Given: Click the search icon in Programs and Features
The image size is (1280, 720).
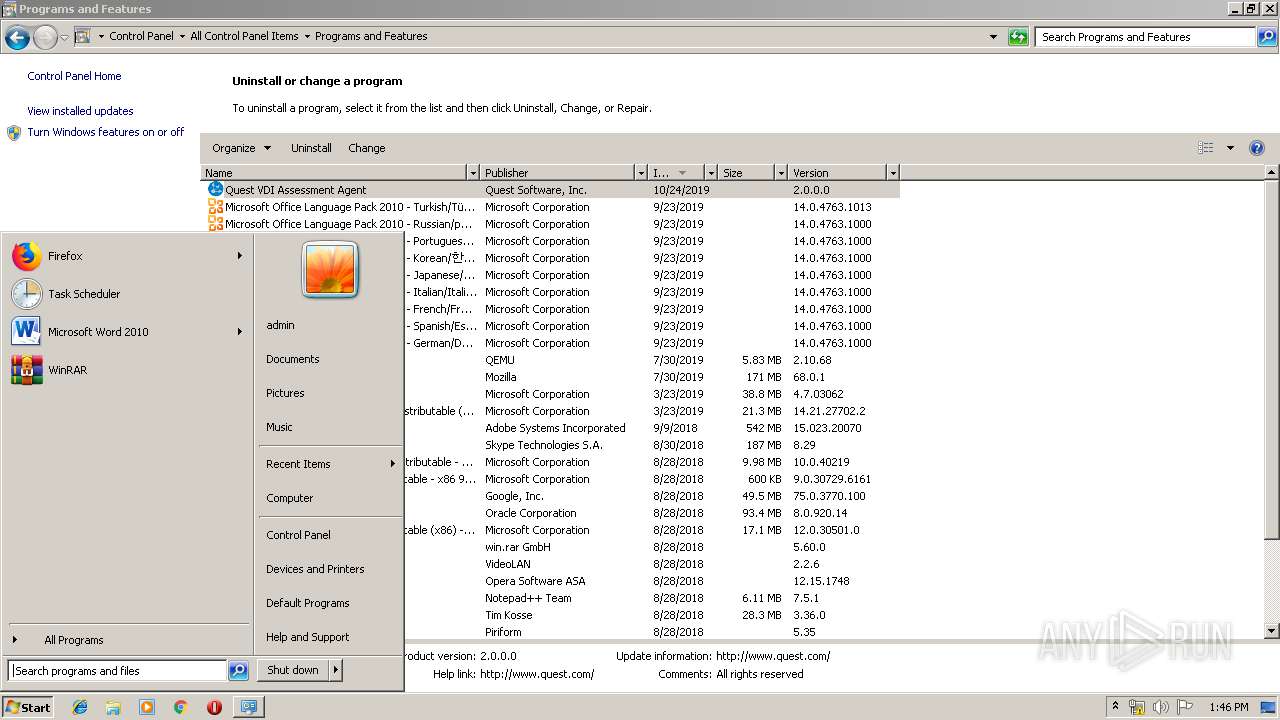Looking at the screenshot, I should (x=1267, y=37).
